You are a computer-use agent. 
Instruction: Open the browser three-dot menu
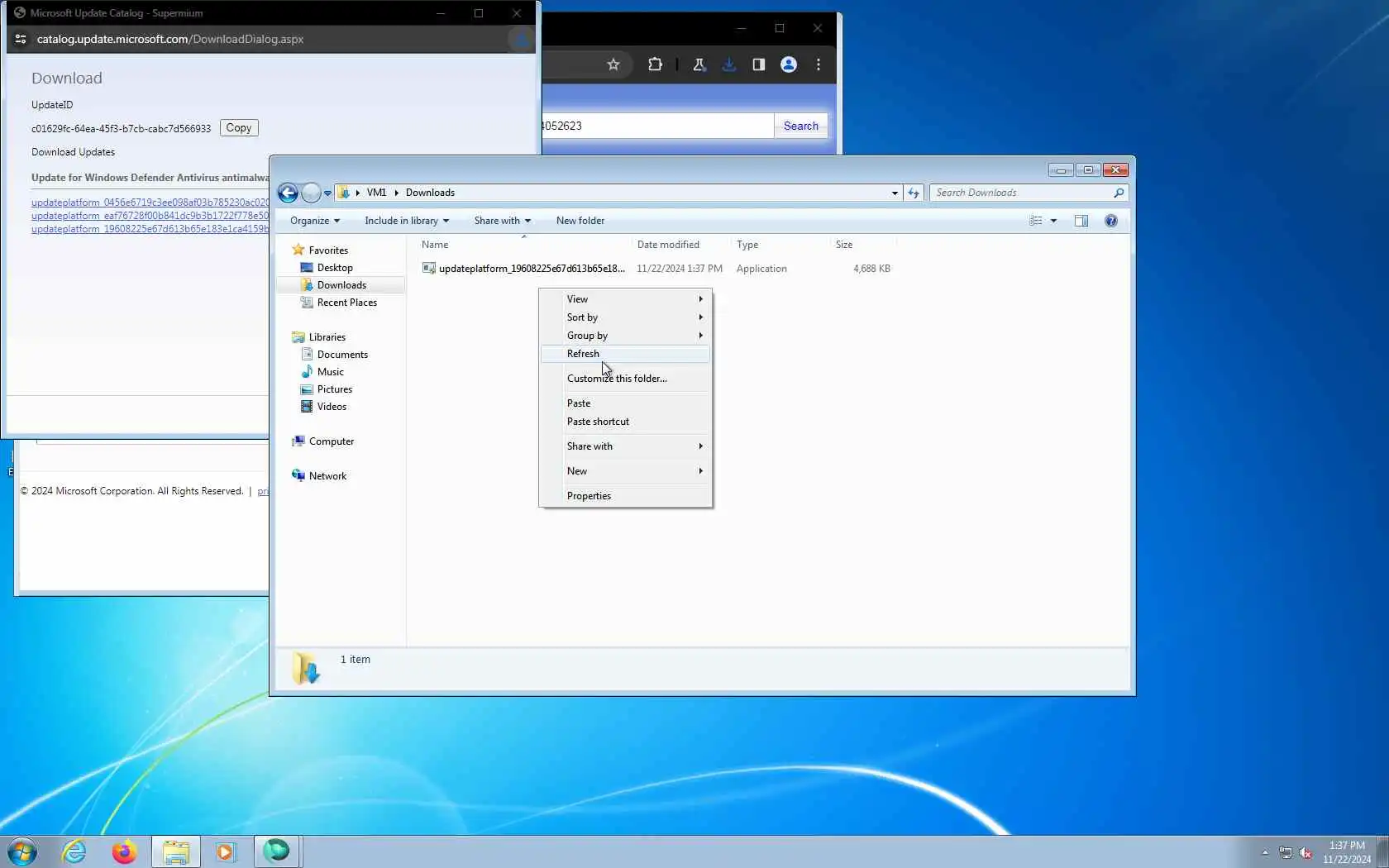[x=819, y=64]
